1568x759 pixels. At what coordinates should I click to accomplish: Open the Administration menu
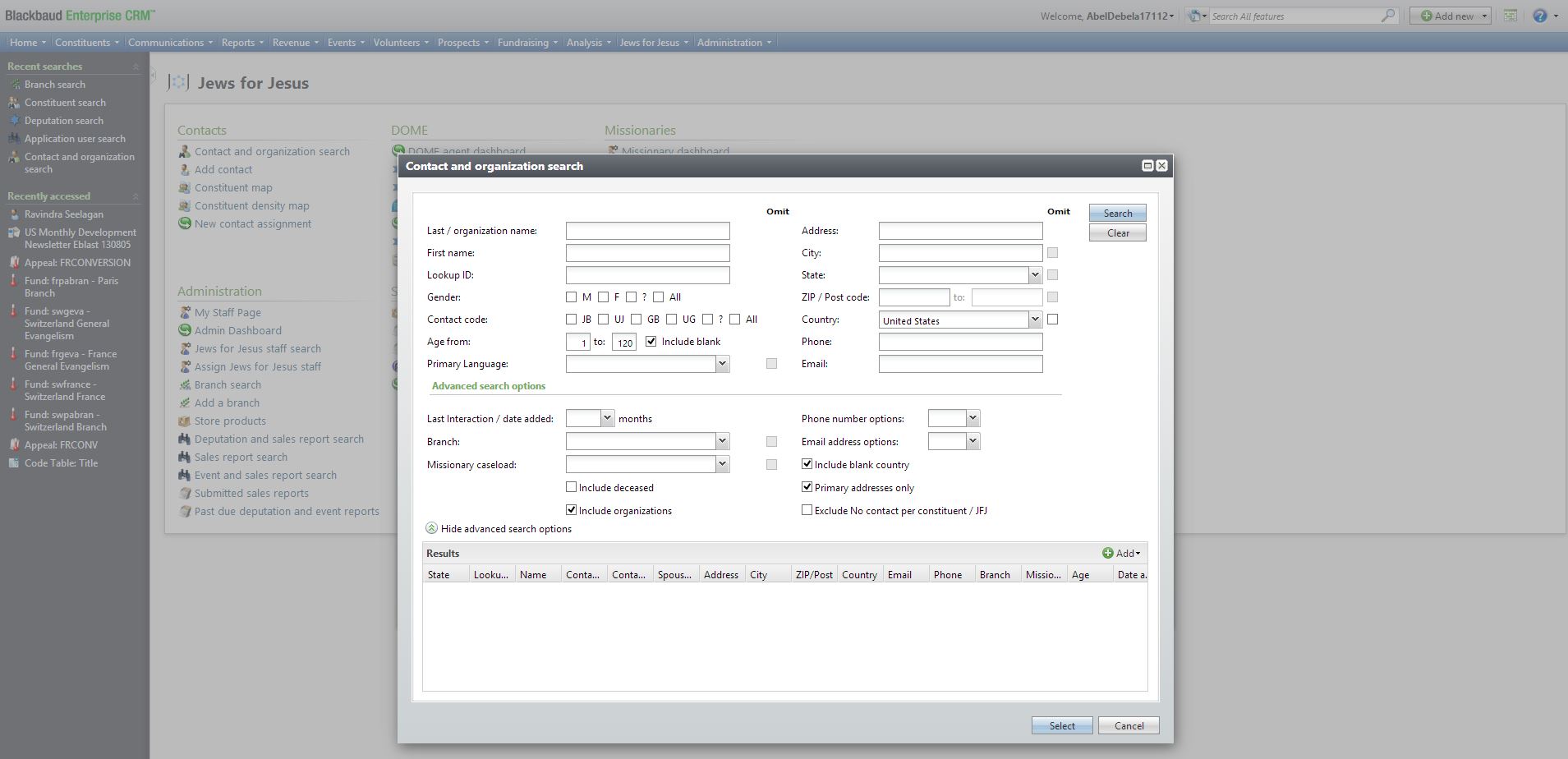pyautogui.click(x=734, y=42)
